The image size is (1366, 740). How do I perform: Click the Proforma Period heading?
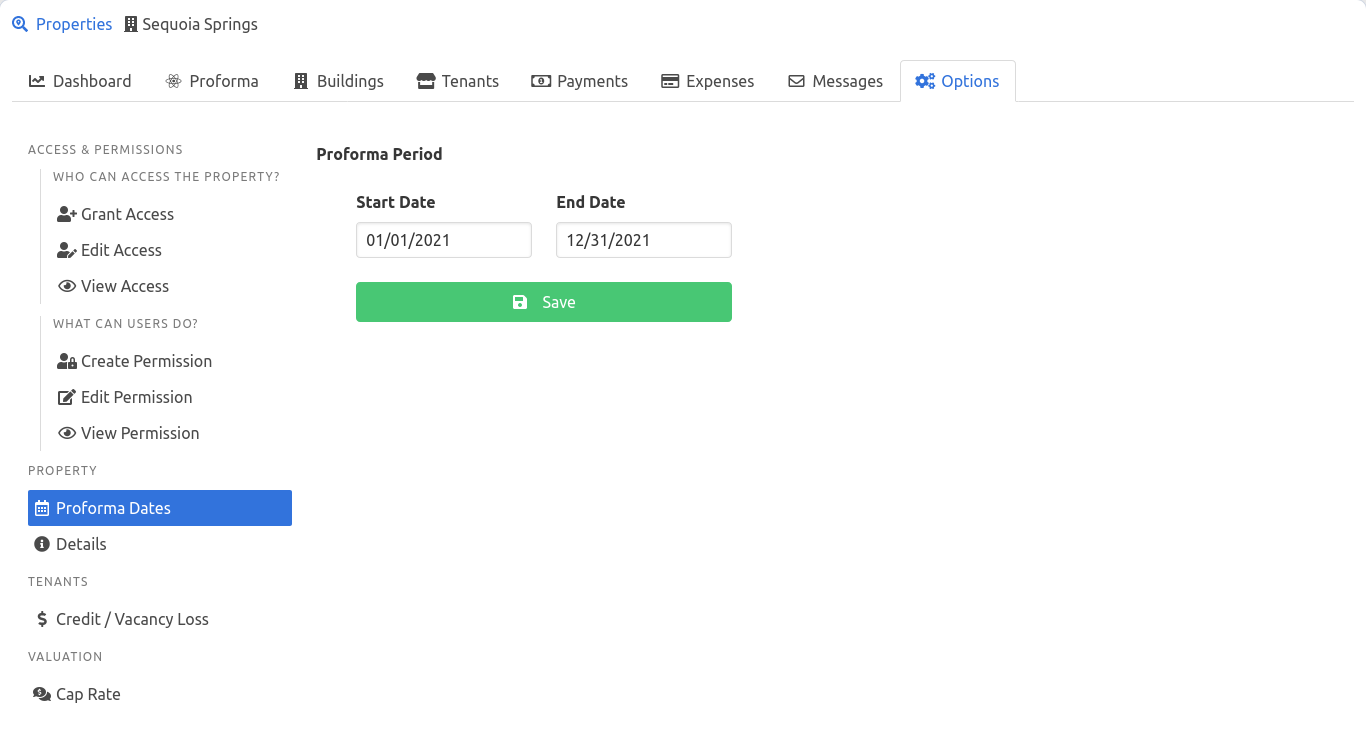[x=379, y=154]
